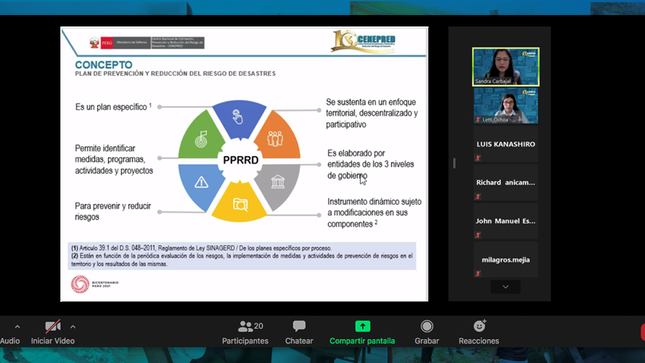
Task: Click the LUIS KANASHIRO participant tile
Action: tap(506, 144)
